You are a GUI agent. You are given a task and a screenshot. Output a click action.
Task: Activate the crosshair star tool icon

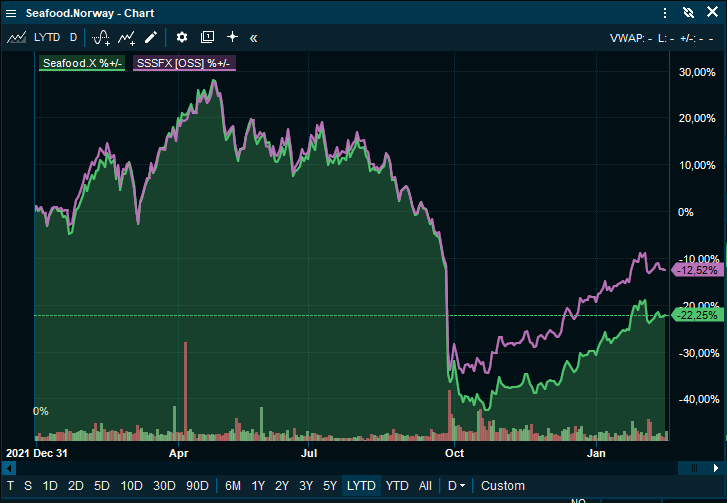tap(232, 38)
